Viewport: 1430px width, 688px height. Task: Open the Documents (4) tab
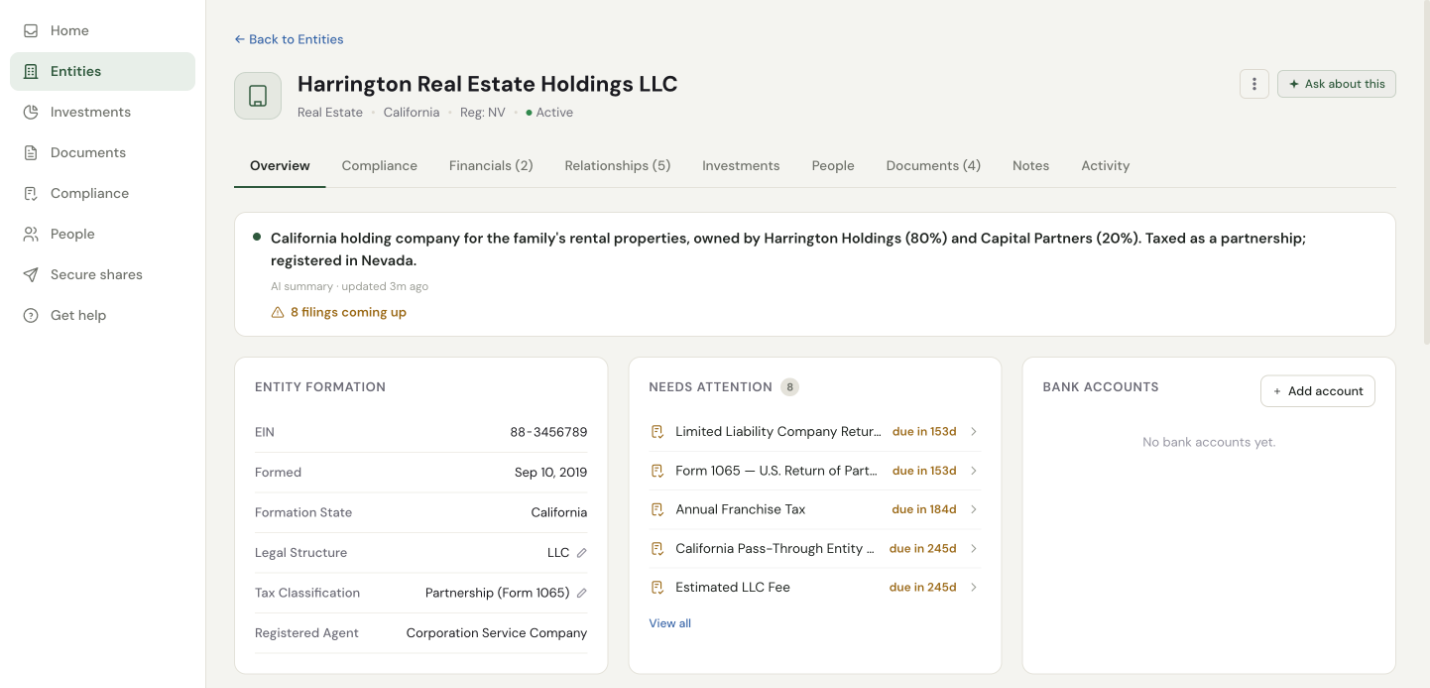pyautogui.click(x=933, y=166)
